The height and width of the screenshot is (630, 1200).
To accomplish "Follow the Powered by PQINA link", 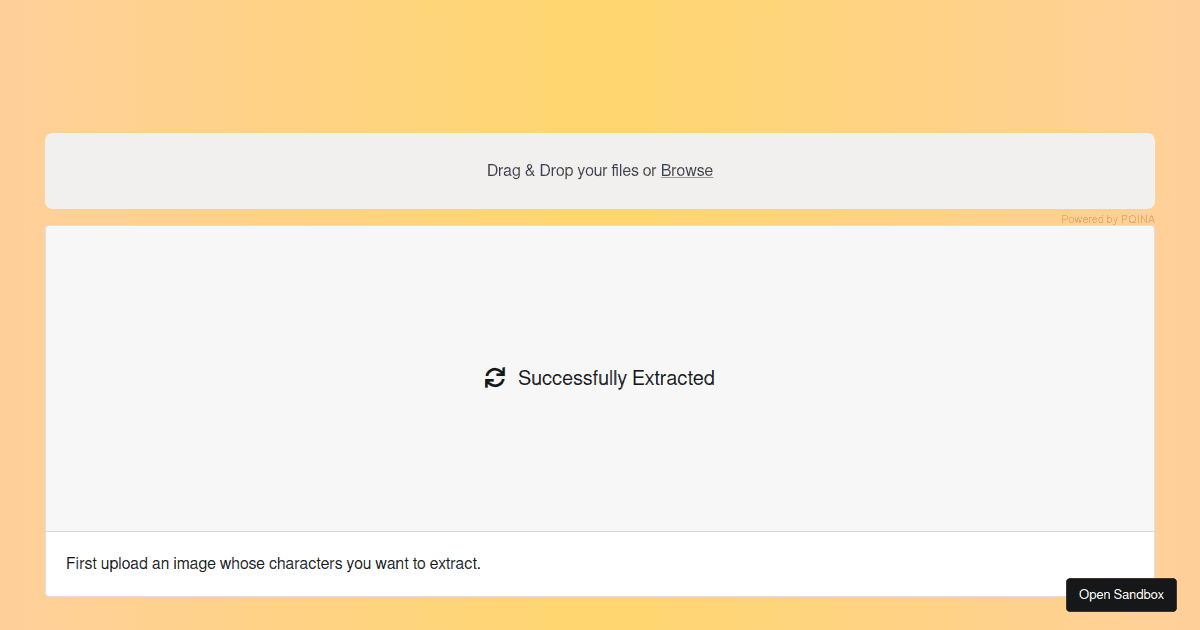I will (1108, 219).
